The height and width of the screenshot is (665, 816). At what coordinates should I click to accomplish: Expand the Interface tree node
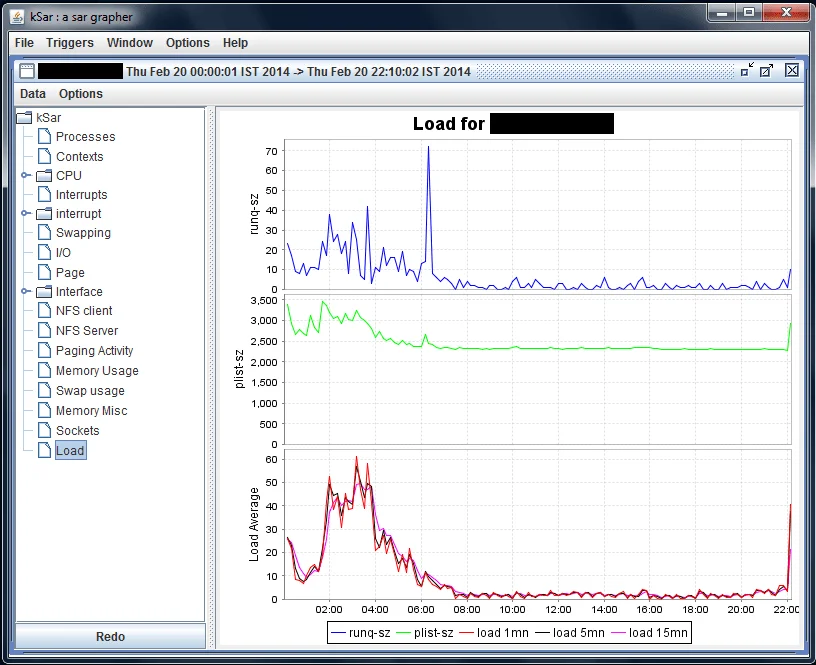(x=26, y=292)
